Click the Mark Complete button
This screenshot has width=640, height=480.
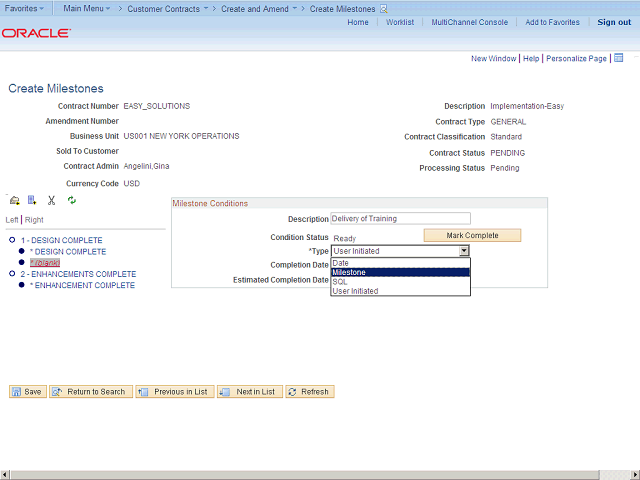[x=472, y=235]
